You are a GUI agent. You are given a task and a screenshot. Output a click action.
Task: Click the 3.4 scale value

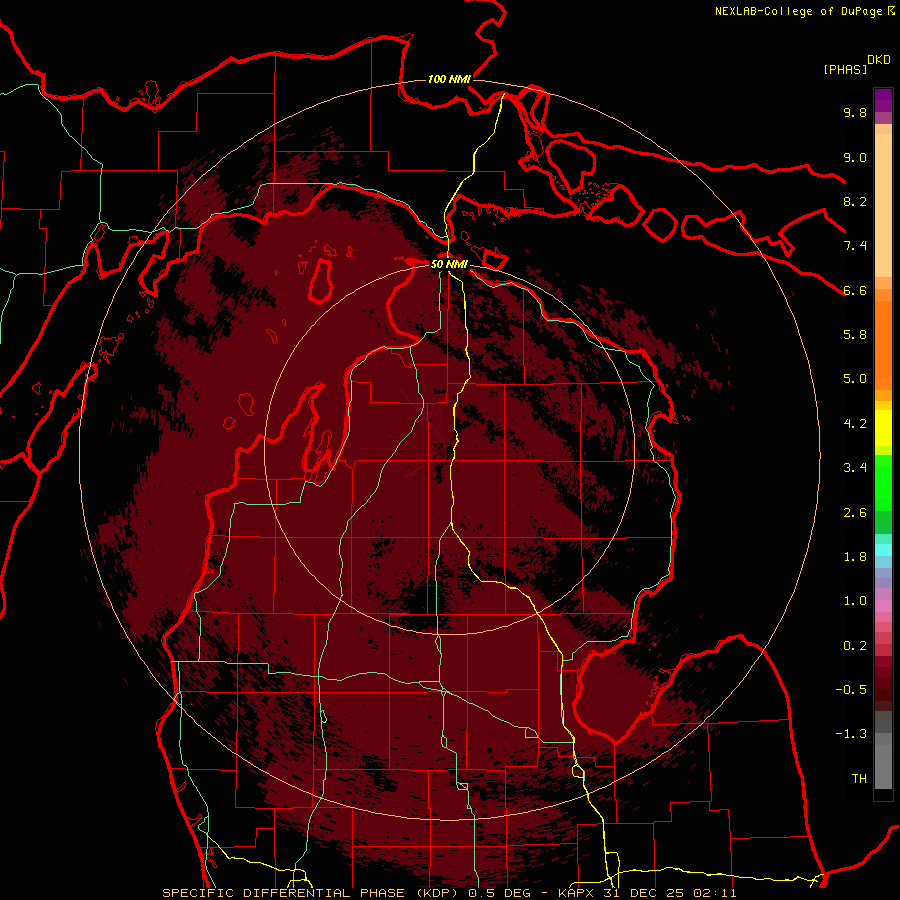pos(855,468)
